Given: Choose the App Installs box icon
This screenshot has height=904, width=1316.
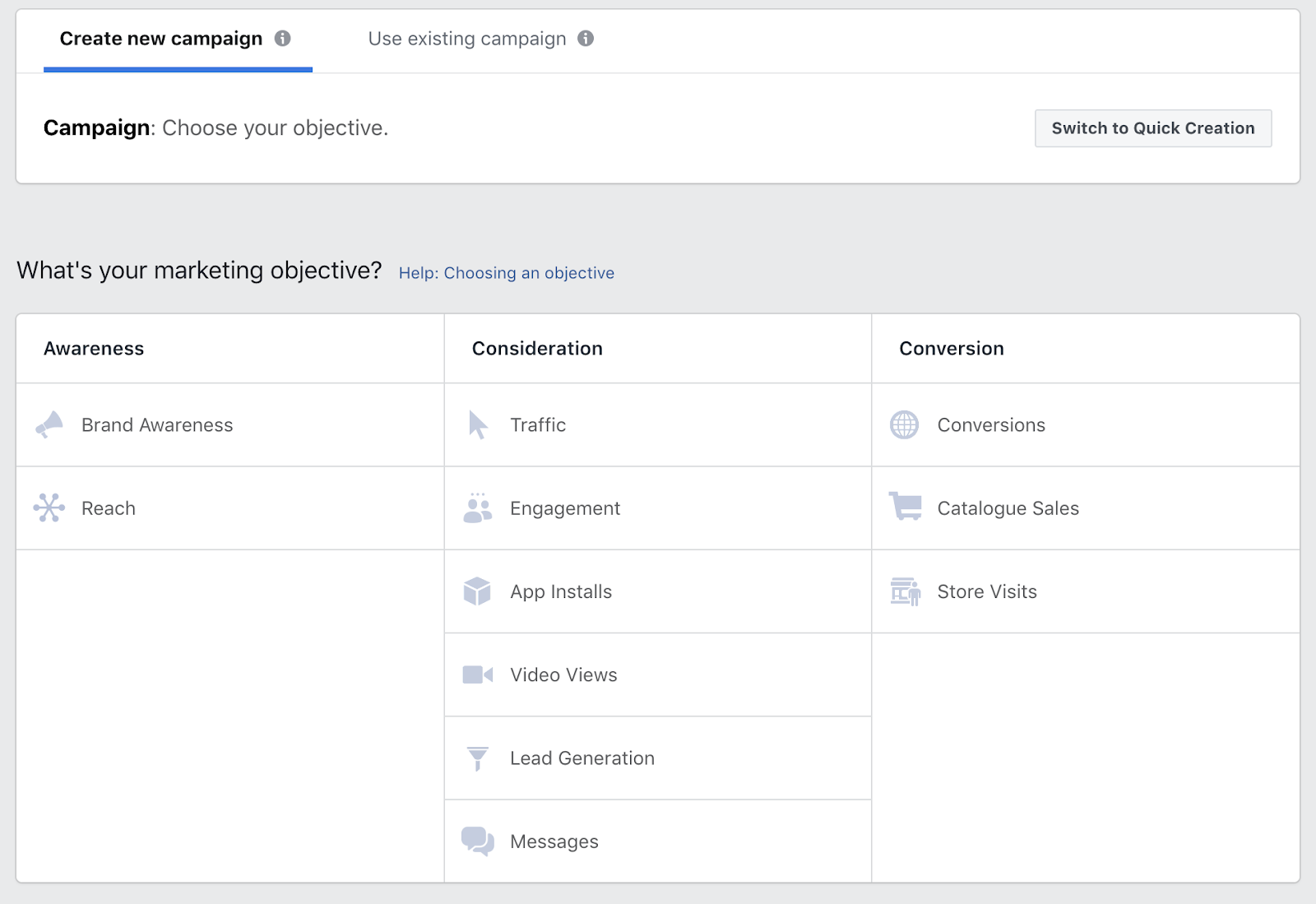Looking at the screenshot, I should tap(477, 591).
